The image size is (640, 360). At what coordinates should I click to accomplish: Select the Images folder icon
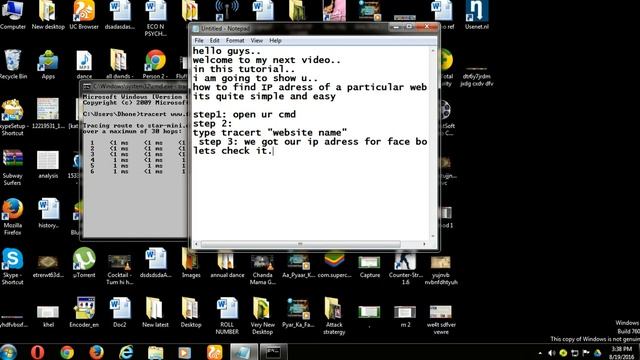[191, 264]
